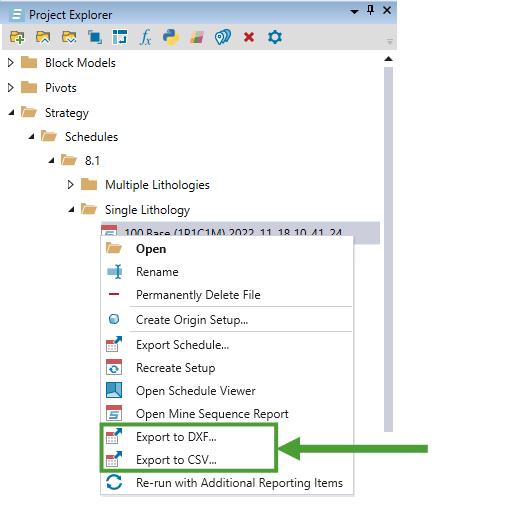Select Open Schedule Viewer
The height and width of the screenshot is (517, 524).
(x=195, y=391)
